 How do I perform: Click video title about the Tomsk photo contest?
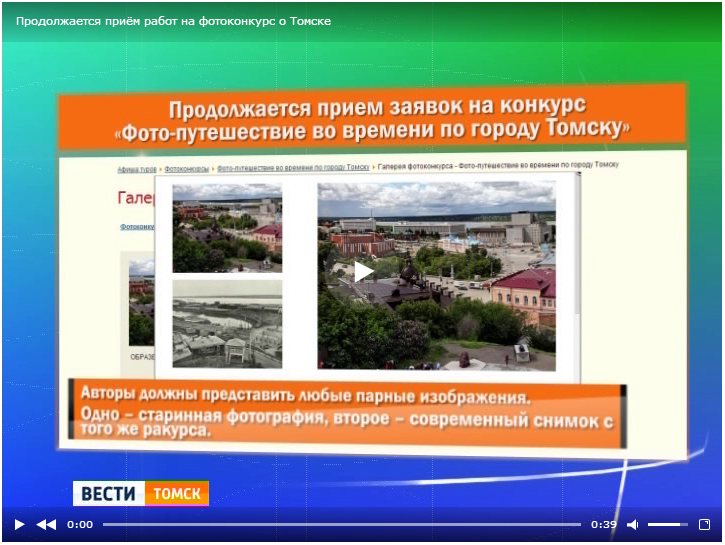click(173, 21)
